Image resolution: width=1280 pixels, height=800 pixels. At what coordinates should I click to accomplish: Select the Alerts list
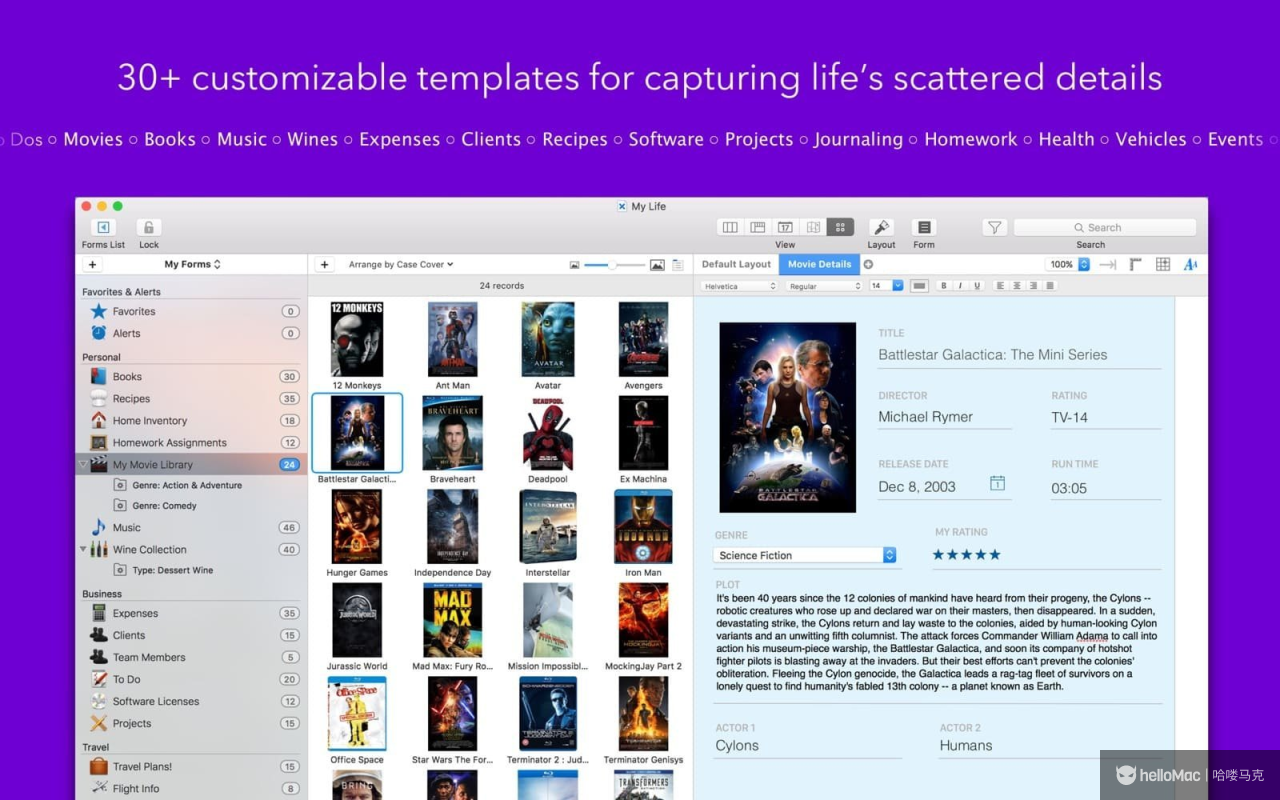192,334
